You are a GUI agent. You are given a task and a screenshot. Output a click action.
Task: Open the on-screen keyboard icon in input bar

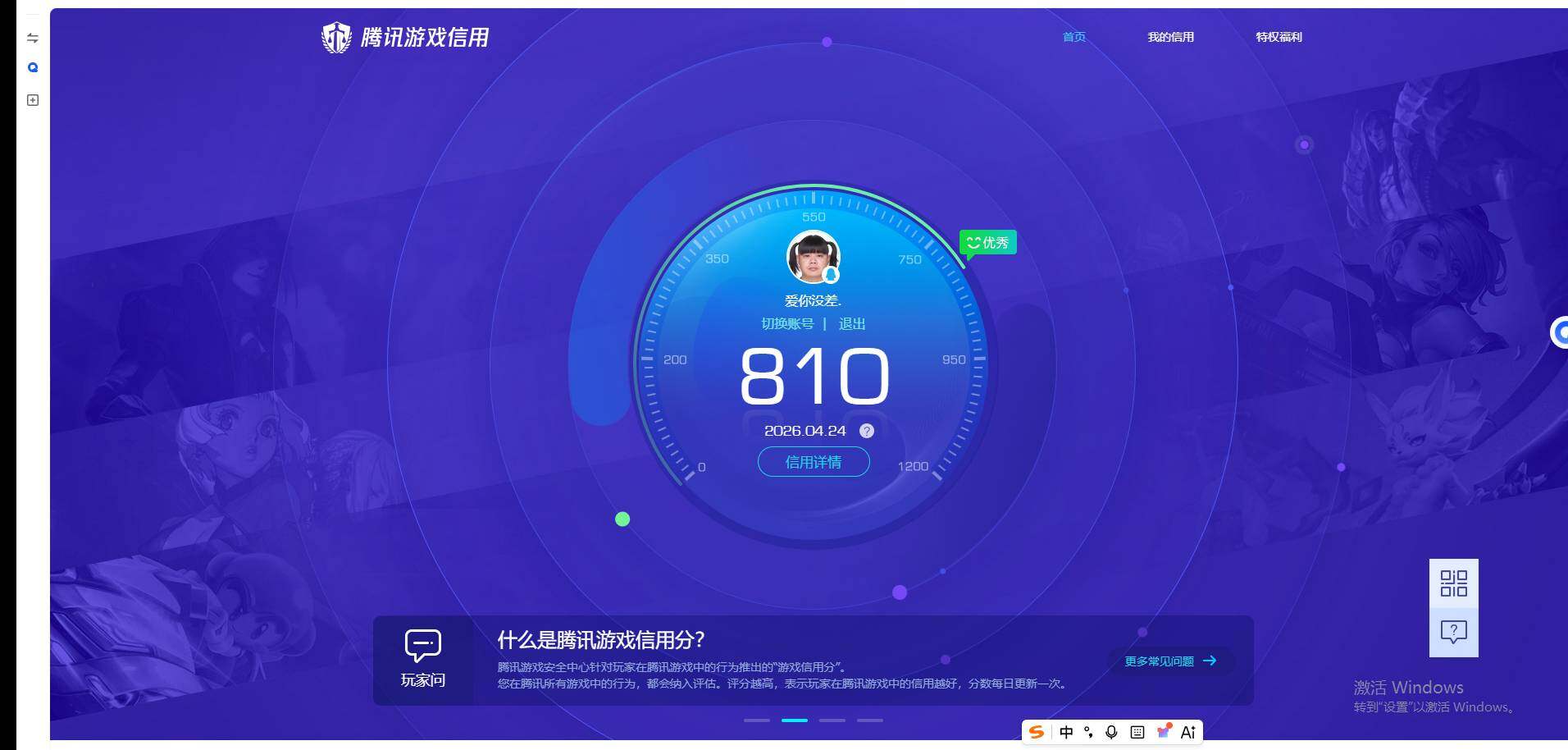coord(1137,732)
